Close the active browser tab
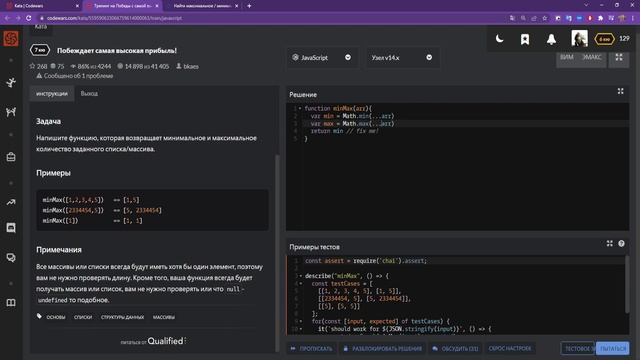This screenshot has height=360, width=640. [157, 6]
